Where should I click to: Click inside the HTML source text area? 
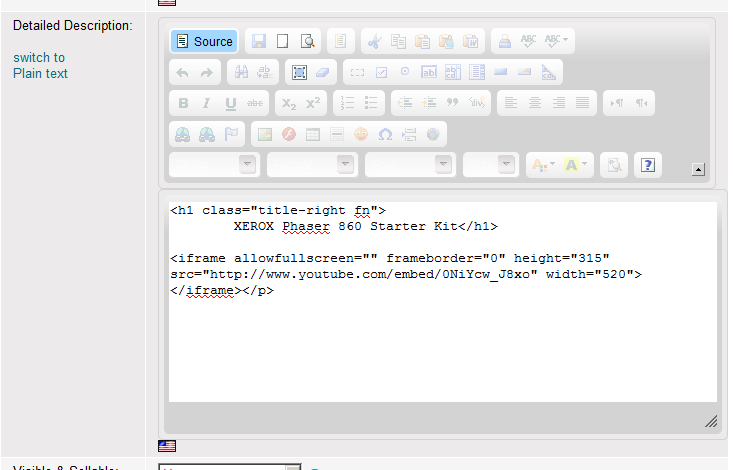pyautogui.click(x=442, y=340)
